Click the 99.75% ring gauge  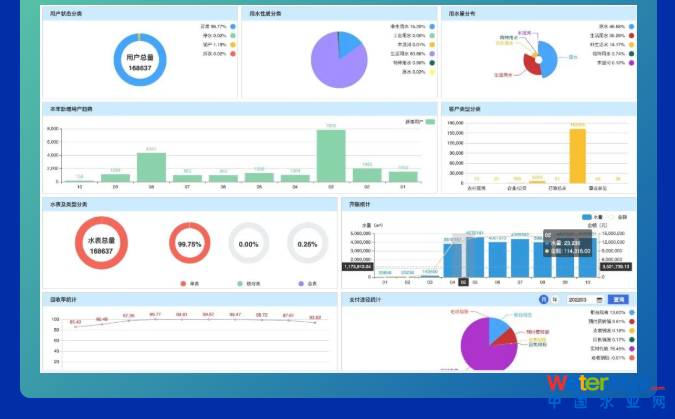click(189, 244)
